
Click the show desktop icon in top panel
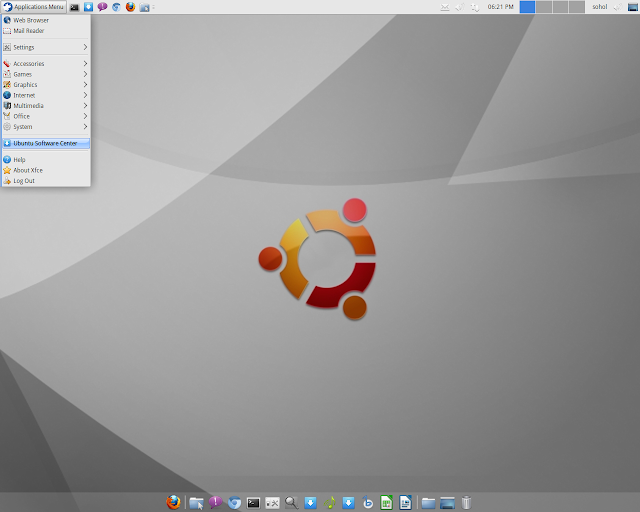coord(633,7)
